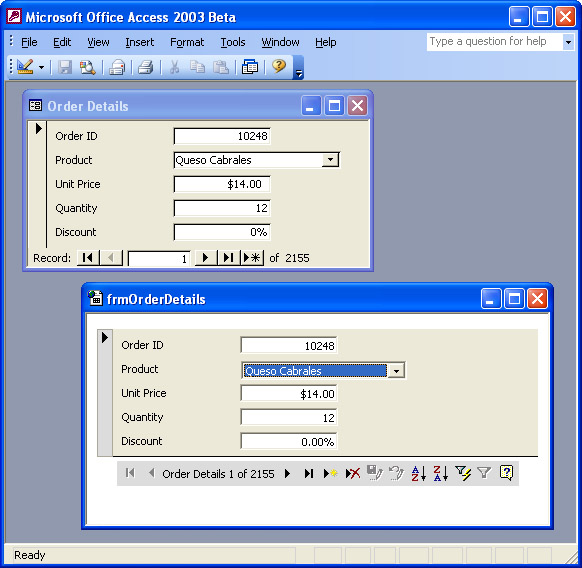Click record selector bar in Order Details window
582x568 pixels.
[37, 184]
